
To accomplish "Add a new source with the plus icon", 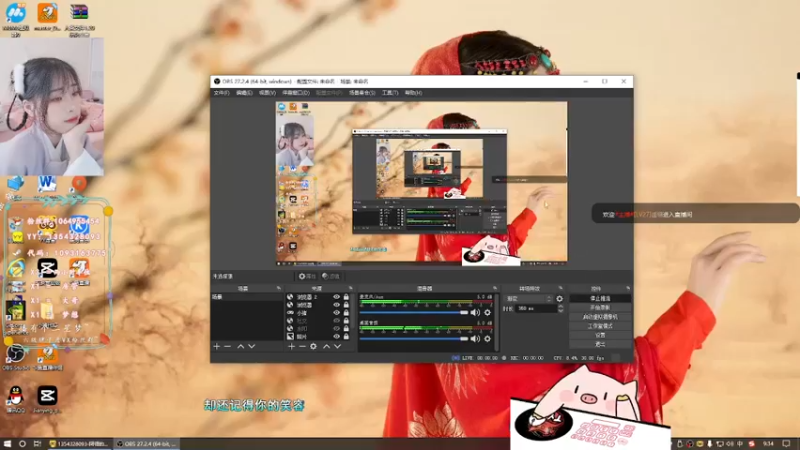I will (291, 346).
